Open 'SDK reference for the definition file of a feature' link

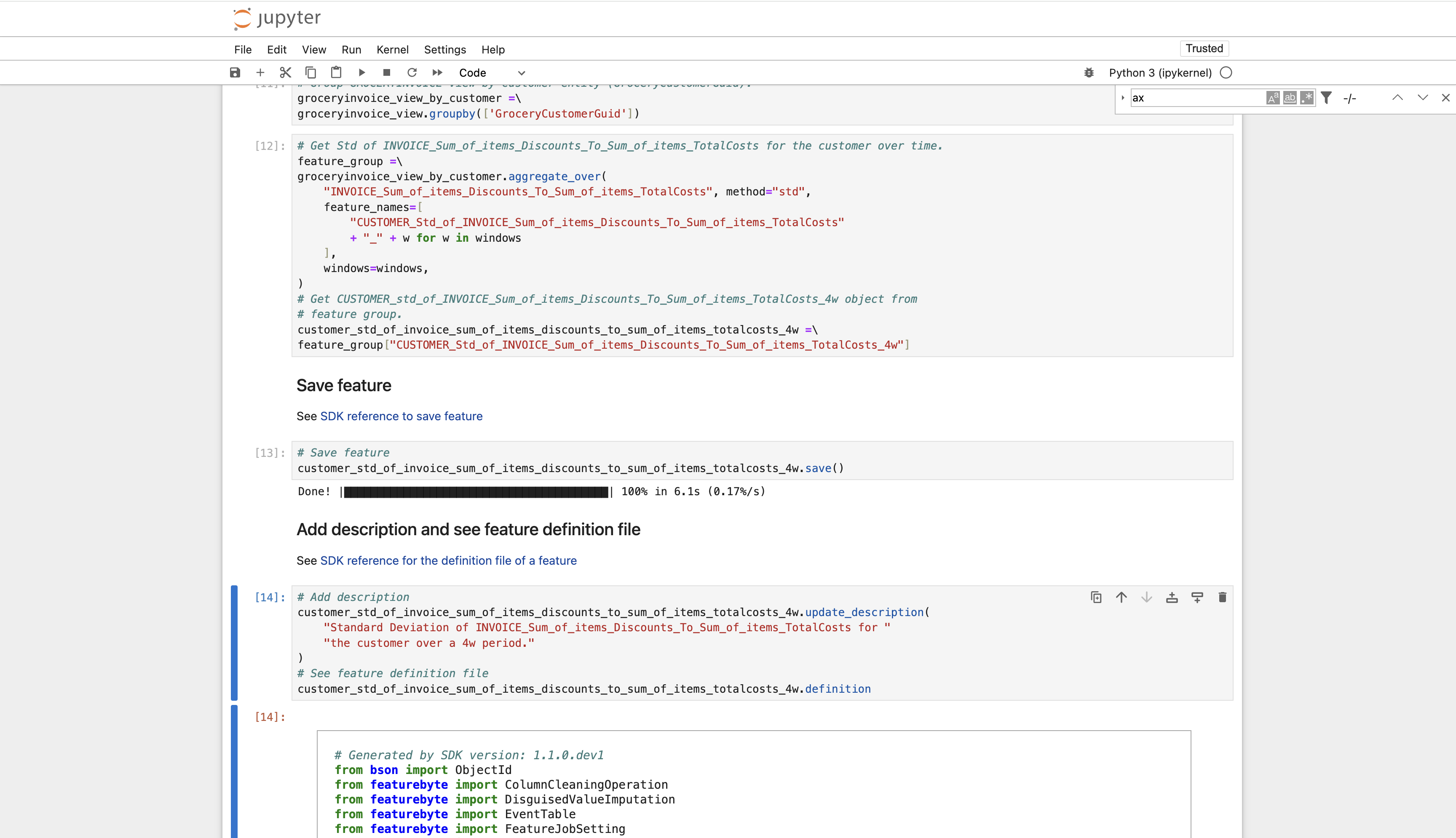click(449, 560)
